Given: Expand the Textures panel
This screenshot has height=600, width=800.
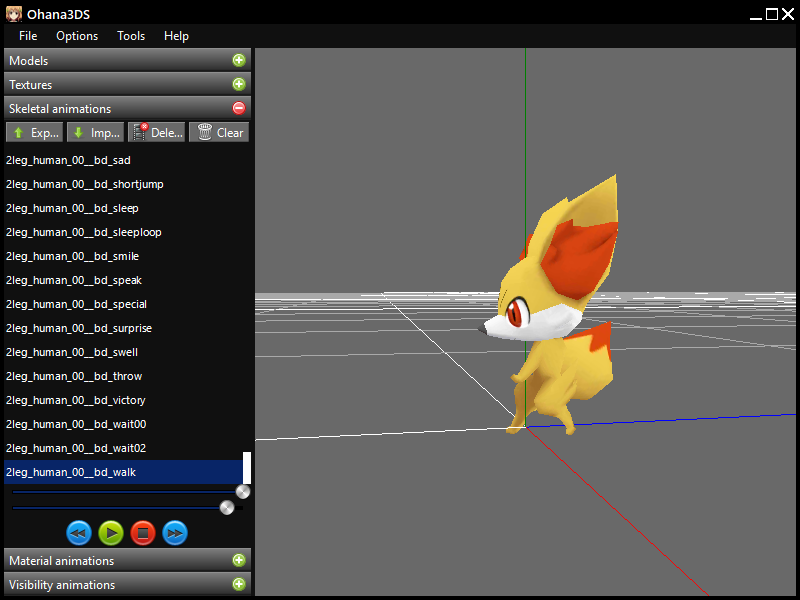Looking at the screenshot, I should tap(238, 85).
